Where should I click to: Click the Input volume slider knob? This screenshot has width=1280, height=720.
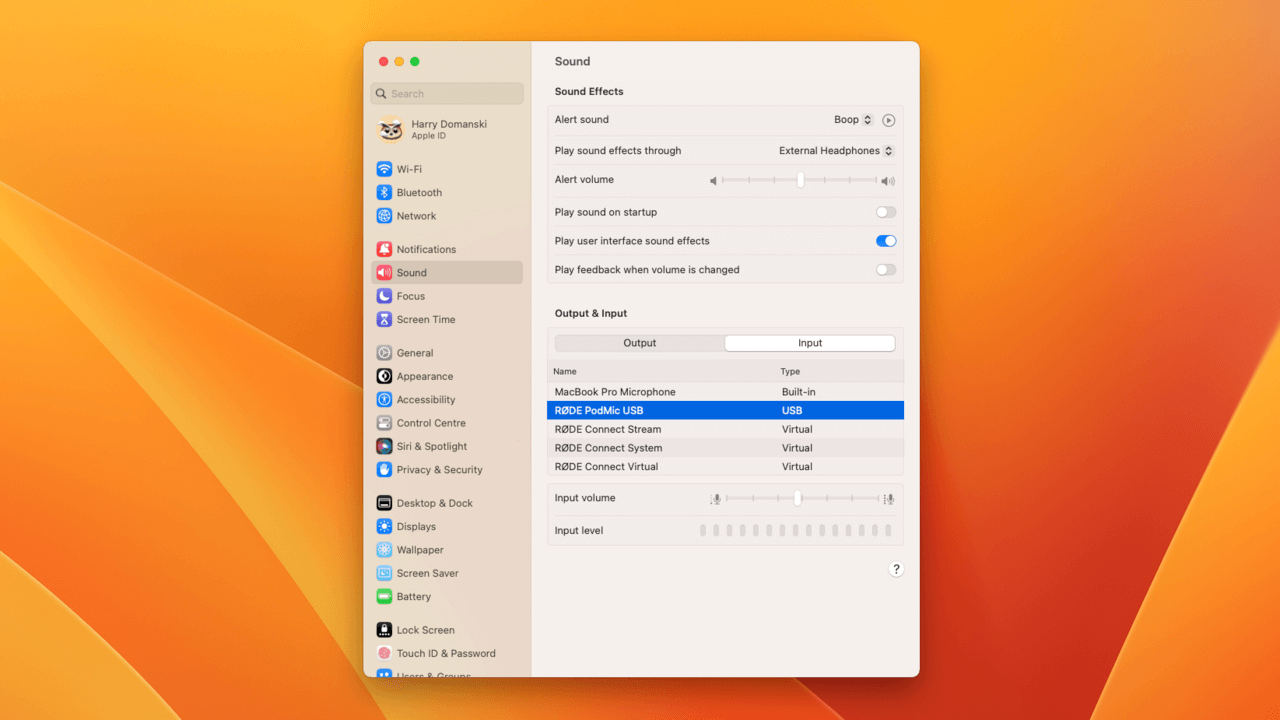pyautogui.click(x=797, y=498)
